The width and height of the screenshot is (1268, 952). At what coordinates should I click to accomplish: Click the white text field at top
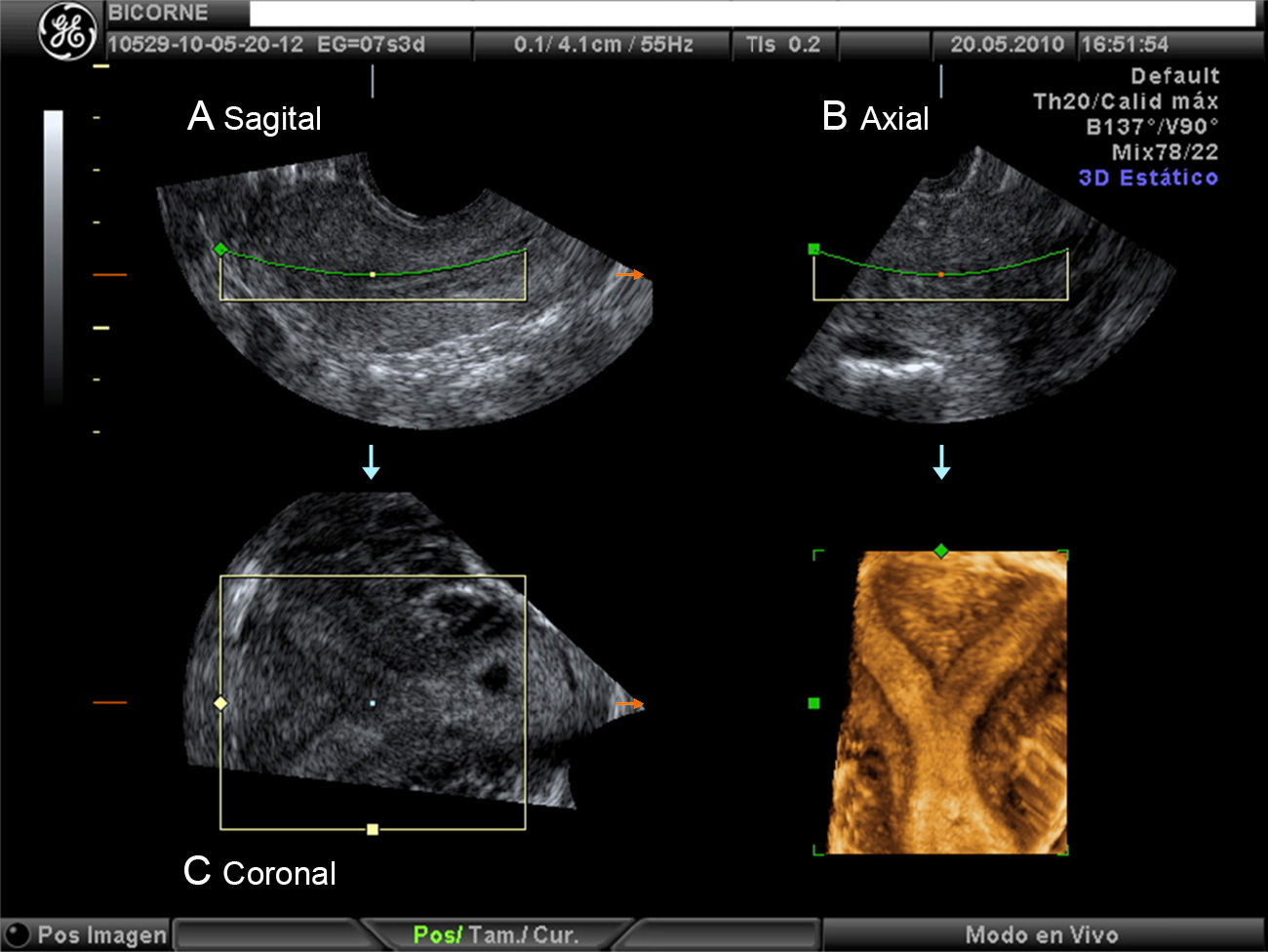click(x=751, y=14)
